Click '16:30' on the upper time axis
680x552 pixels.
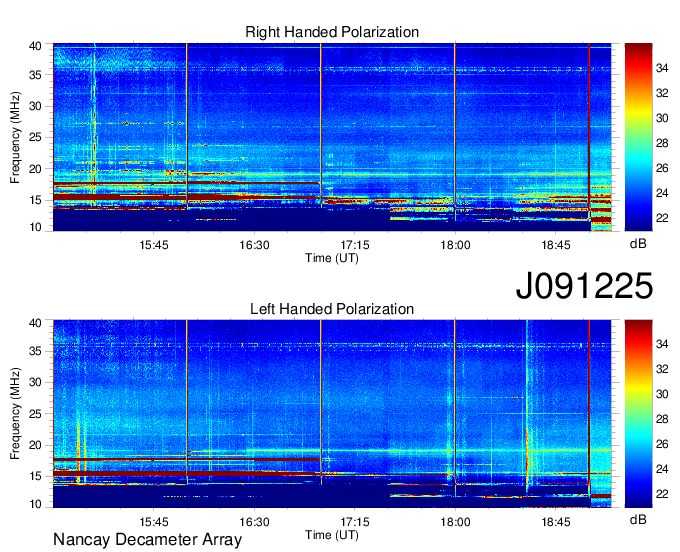coord(254,245)
